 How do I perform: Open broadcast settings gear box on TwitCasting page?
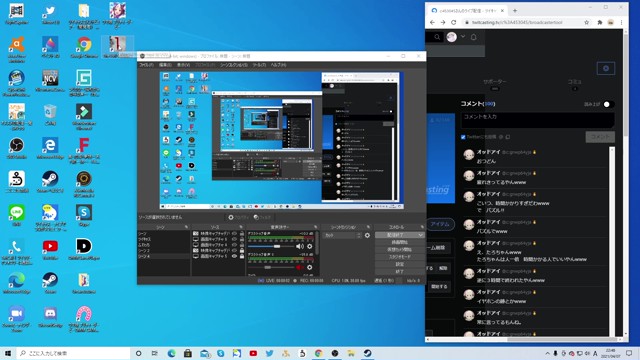pos(606,68)
